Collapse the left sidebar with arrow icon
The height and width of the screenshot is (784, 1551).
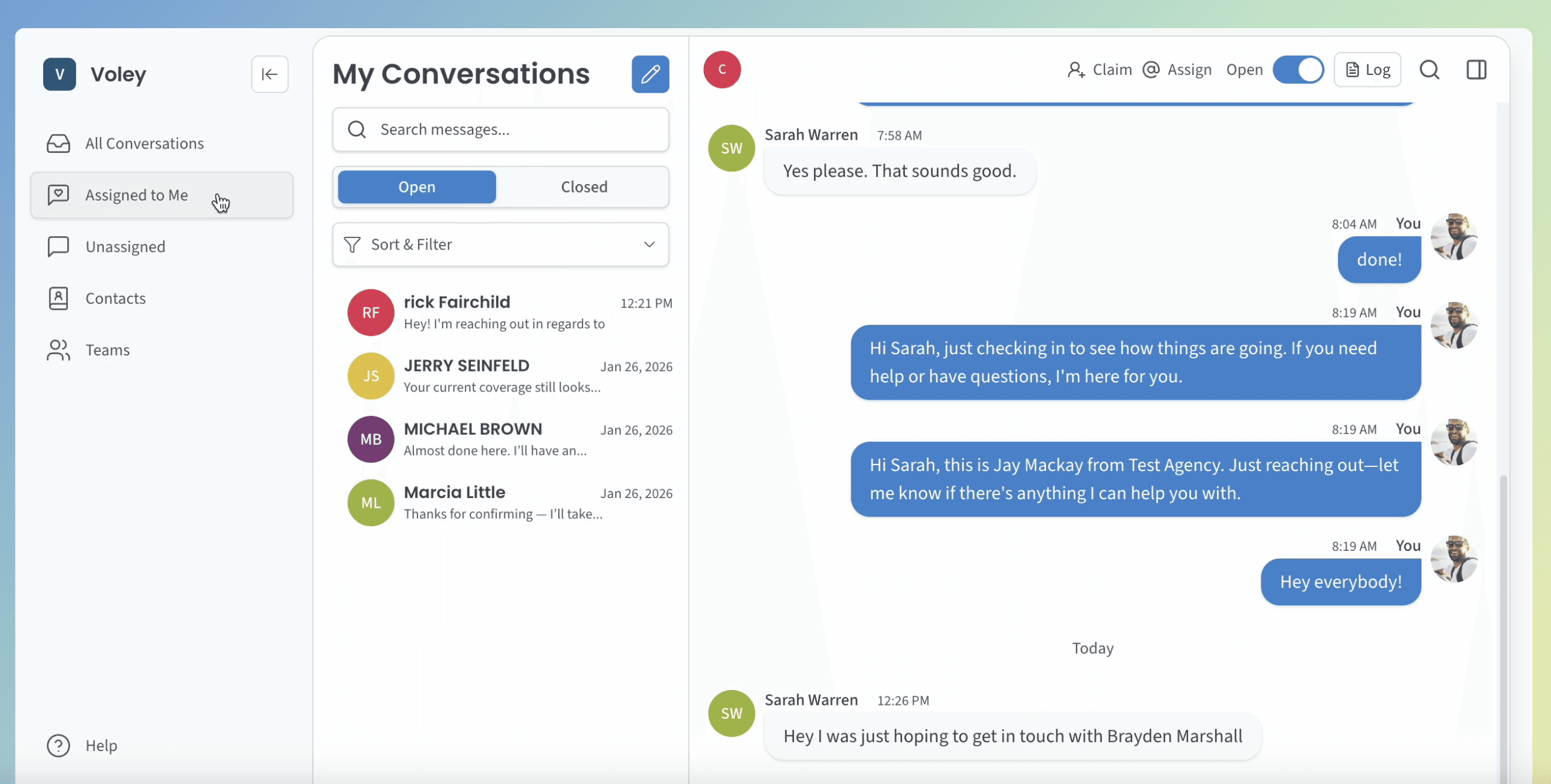tap(269, 74)
